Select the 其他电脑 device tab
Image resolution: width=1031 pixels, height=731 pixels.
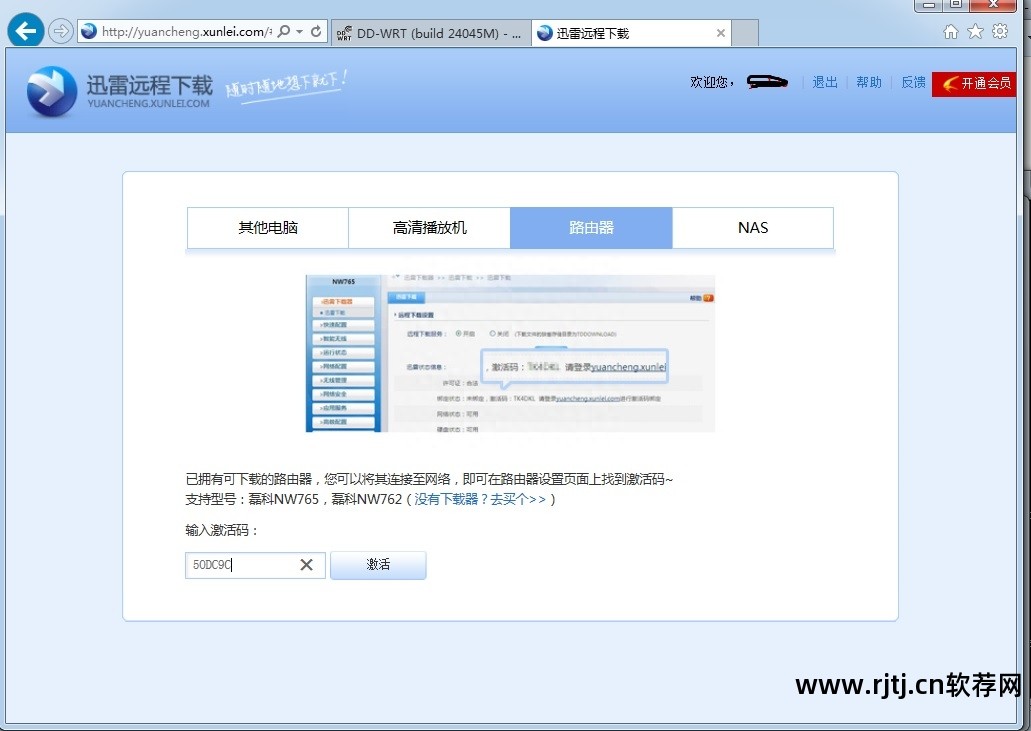click(x=268, y=227)
